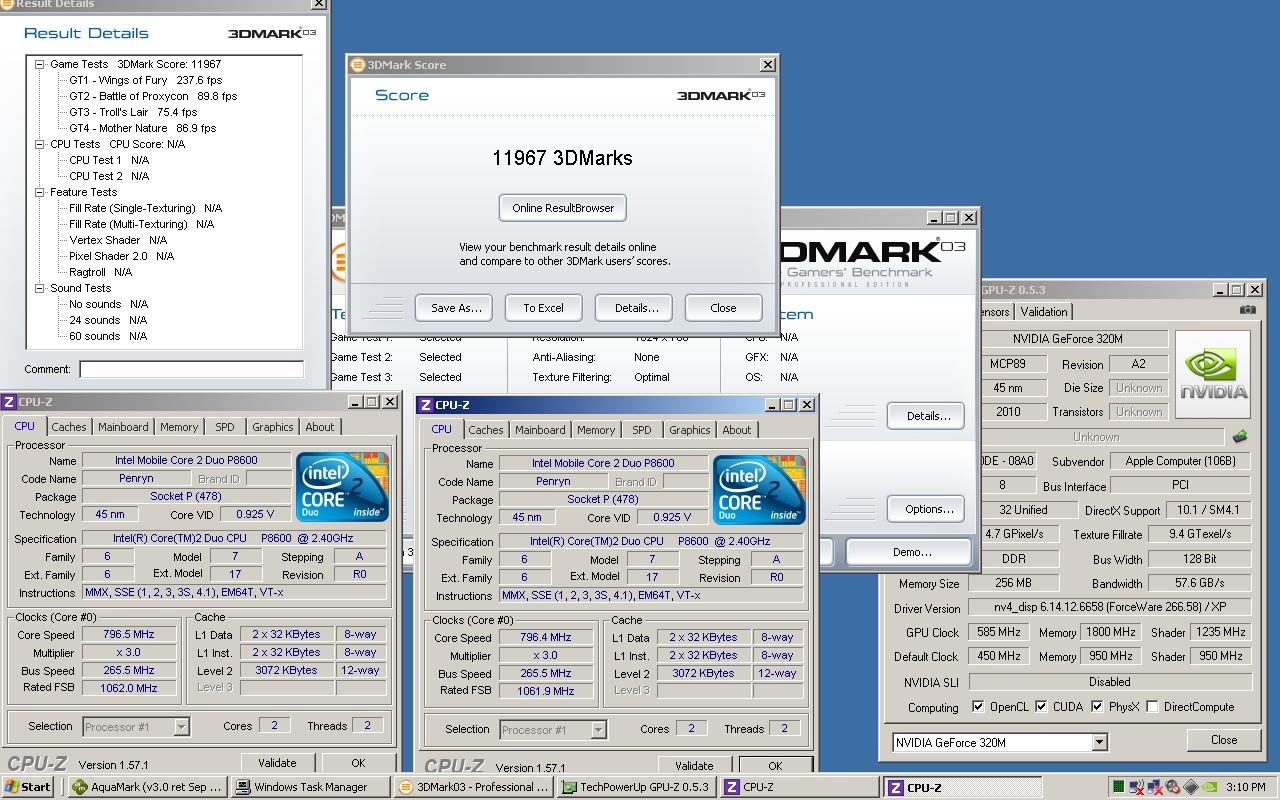Uncheck the OpenCL checkbox in GPU-Z
This screenshot has width=1280, height=800.
[977, 707]
